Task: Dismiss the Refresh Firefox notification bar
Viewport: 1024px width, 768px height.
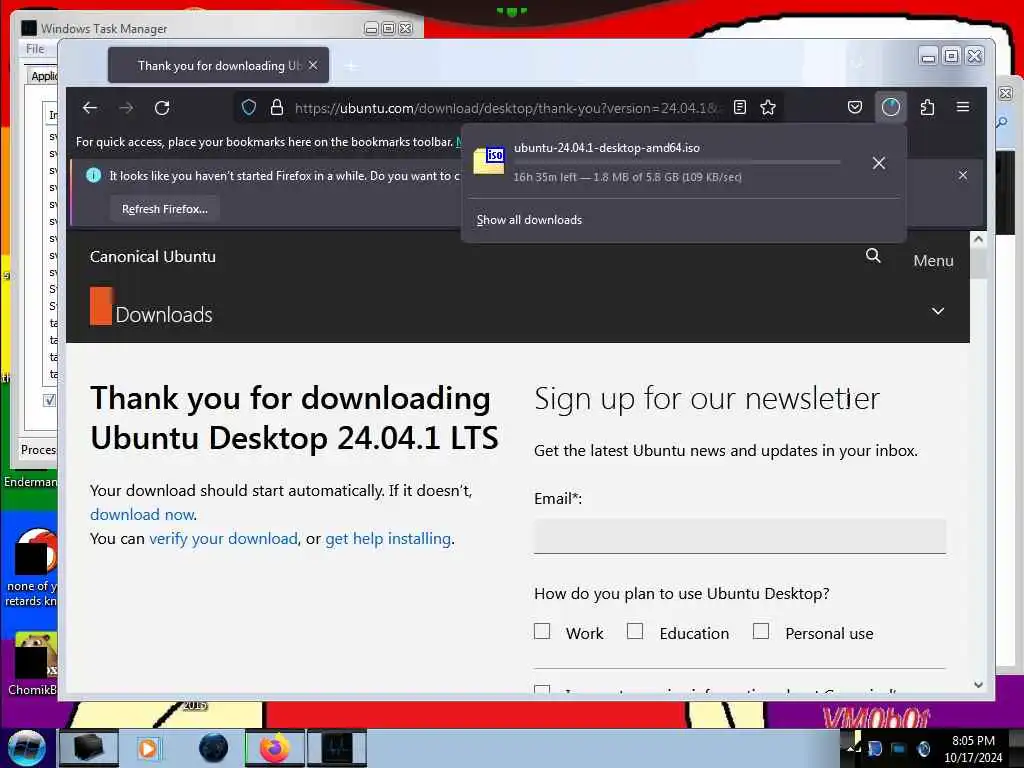Action: point(963,175)
